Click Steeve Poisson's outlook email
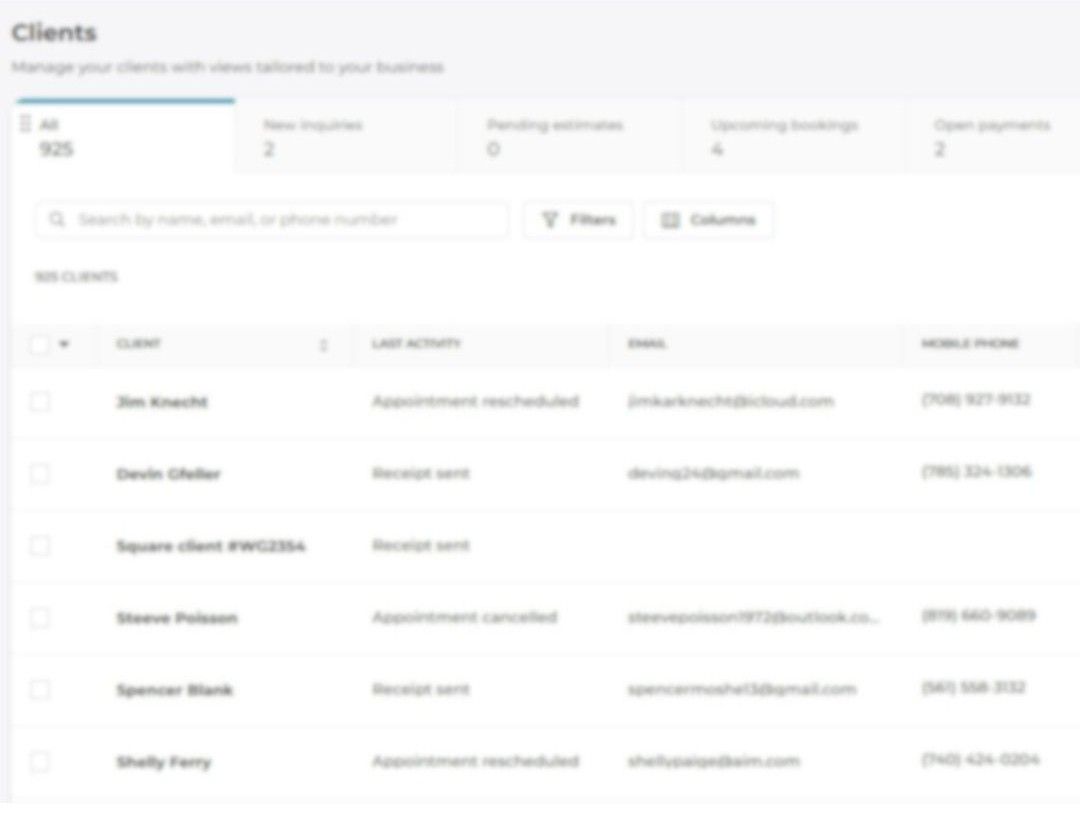The width and height of the screenshot is (1080, 829). 754,617
